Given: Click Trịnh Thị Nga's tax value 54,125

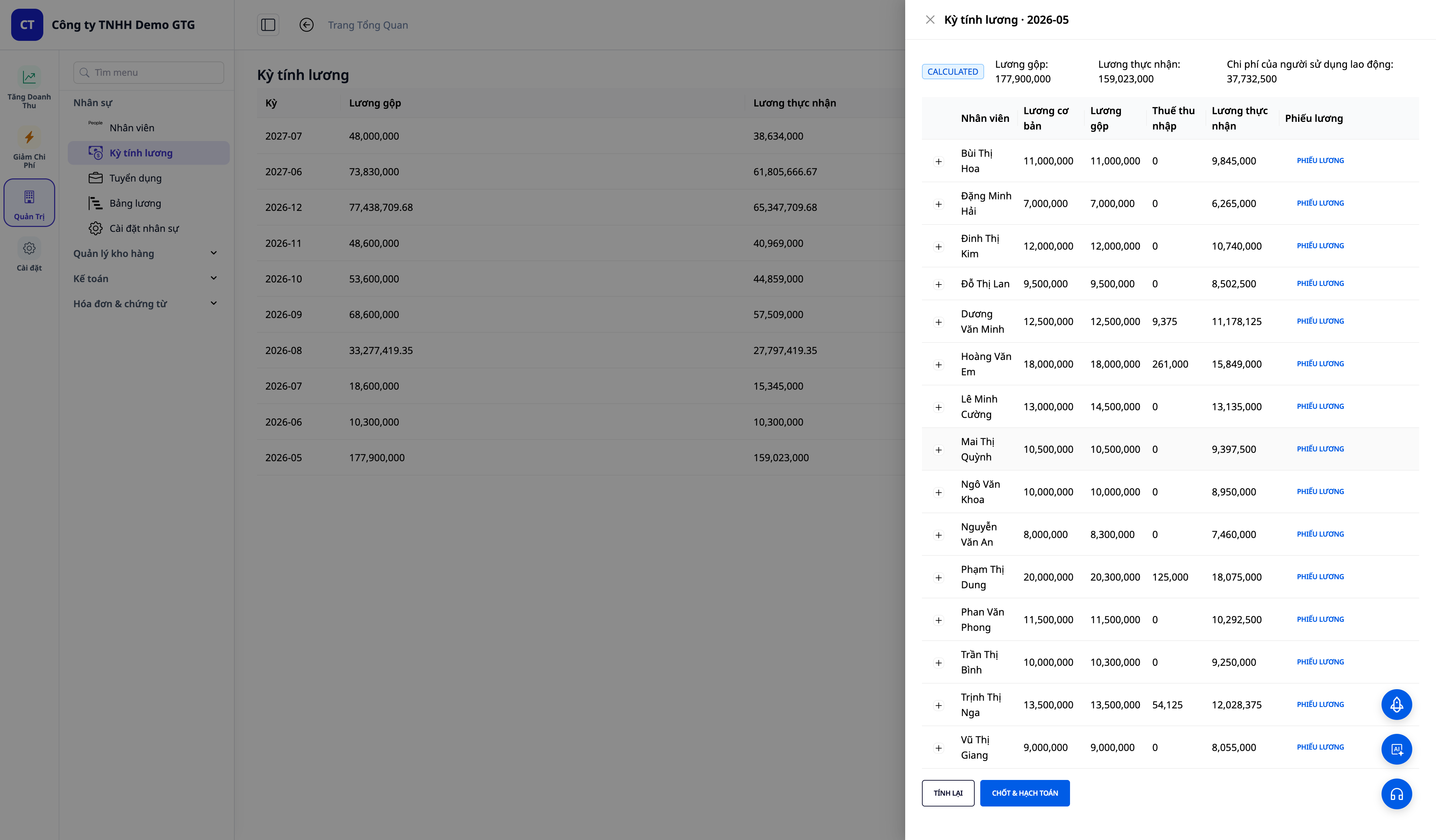Looking at the screenshot, I should (x=1167, y=705).
